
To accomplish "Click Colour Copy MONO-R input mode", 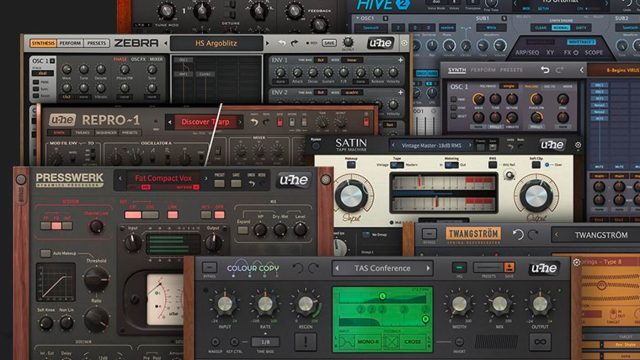I will pyautogui.click(x=368, y=342).
